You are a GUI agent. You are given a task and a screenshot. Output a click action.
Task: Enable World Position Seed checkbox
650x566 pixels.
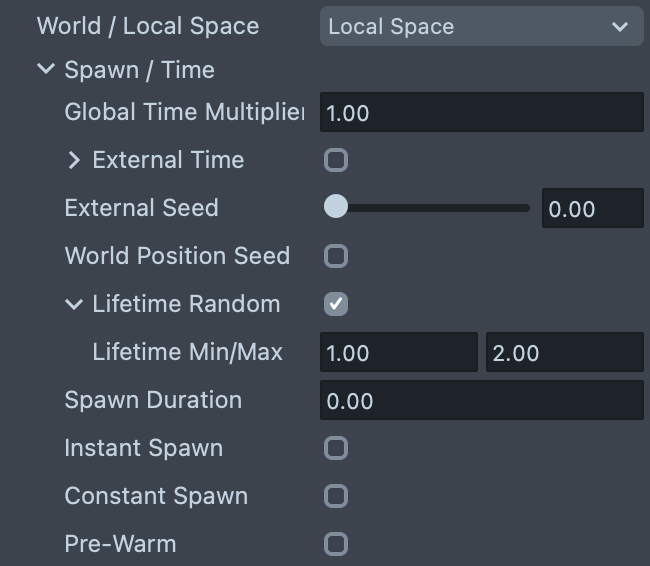click(336, 256)
